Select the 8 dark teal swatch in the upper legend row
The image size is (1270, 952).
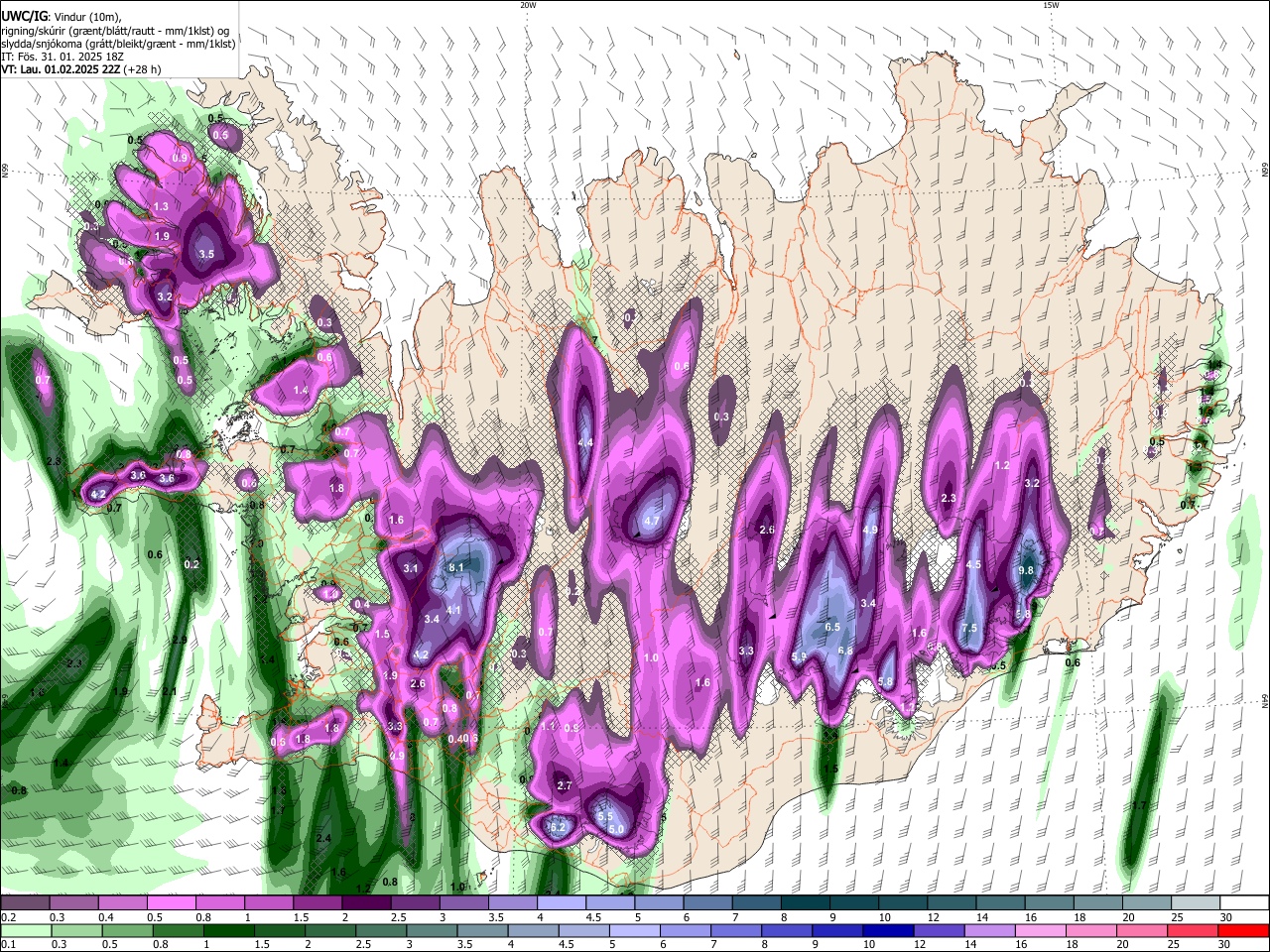pos(804,903)
